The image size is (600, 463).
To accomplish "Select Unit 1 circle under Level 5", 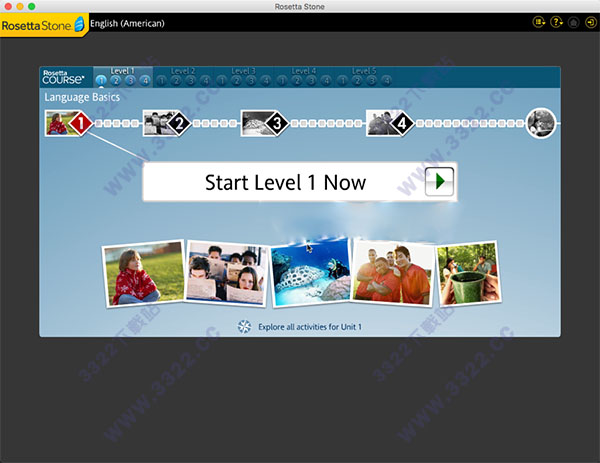I will point(342,81).
